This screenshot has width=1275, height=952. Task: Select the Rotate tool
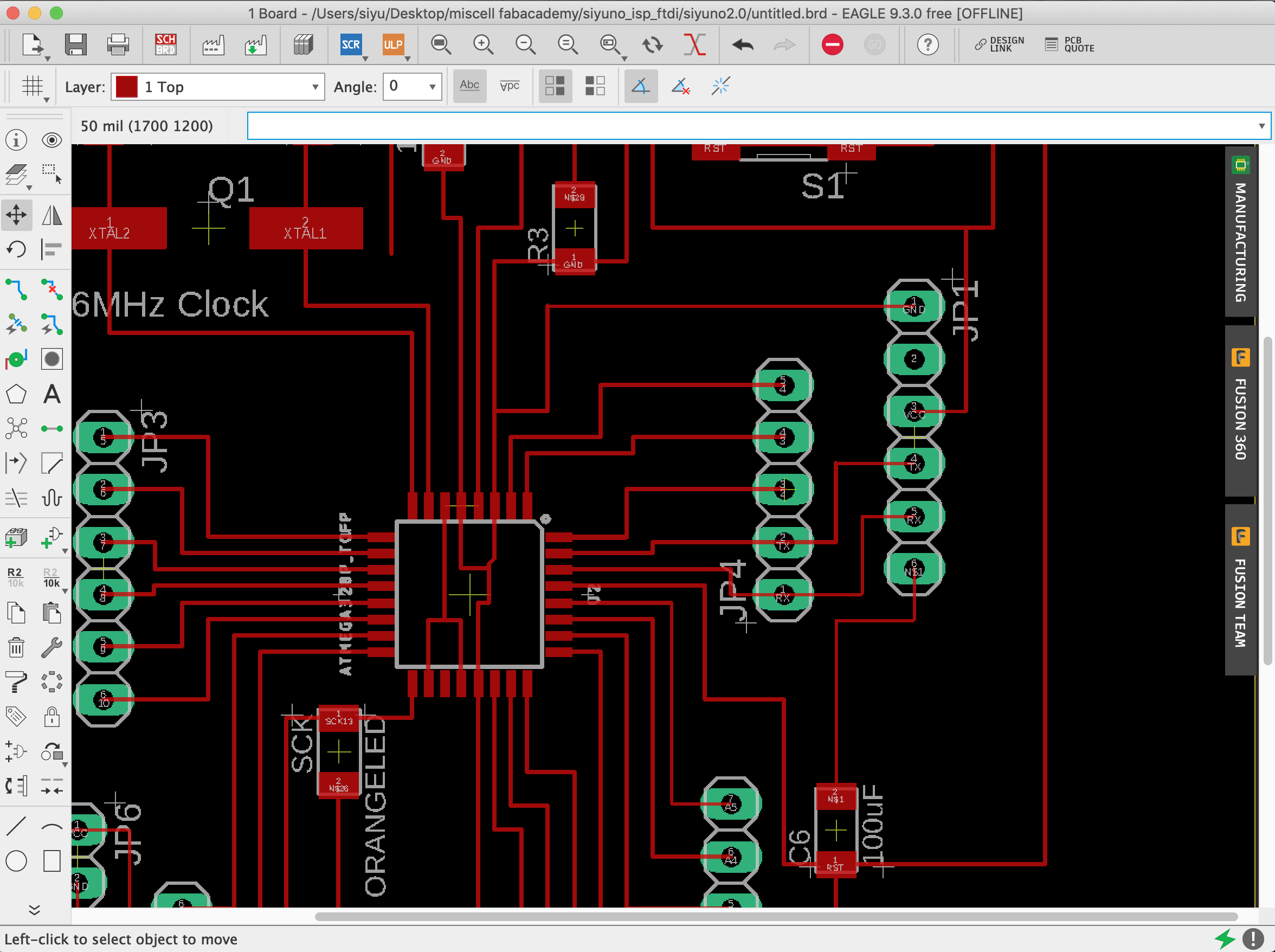pos(16,249)
